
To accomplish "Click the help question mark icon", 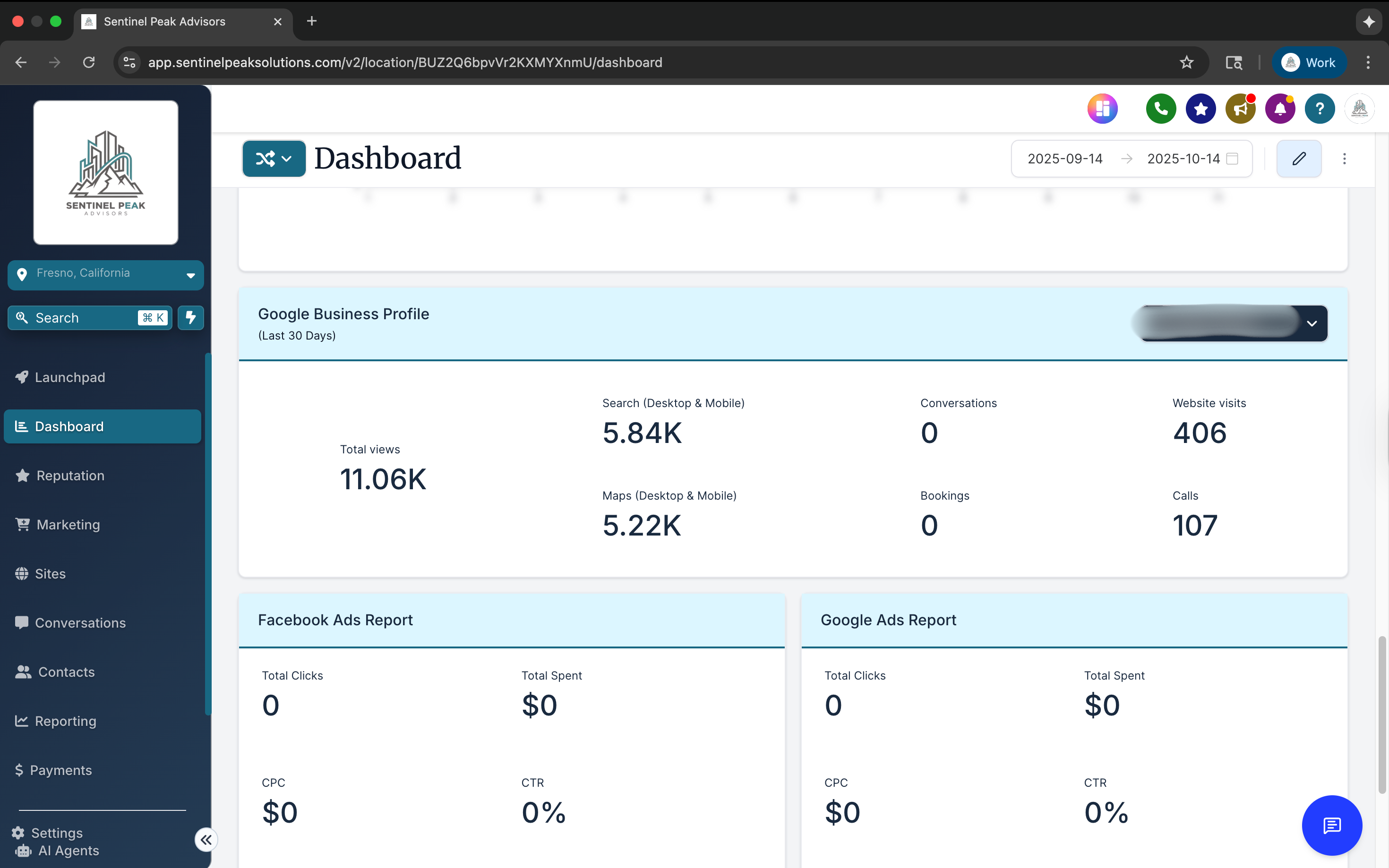I will tap(1320, 109).
